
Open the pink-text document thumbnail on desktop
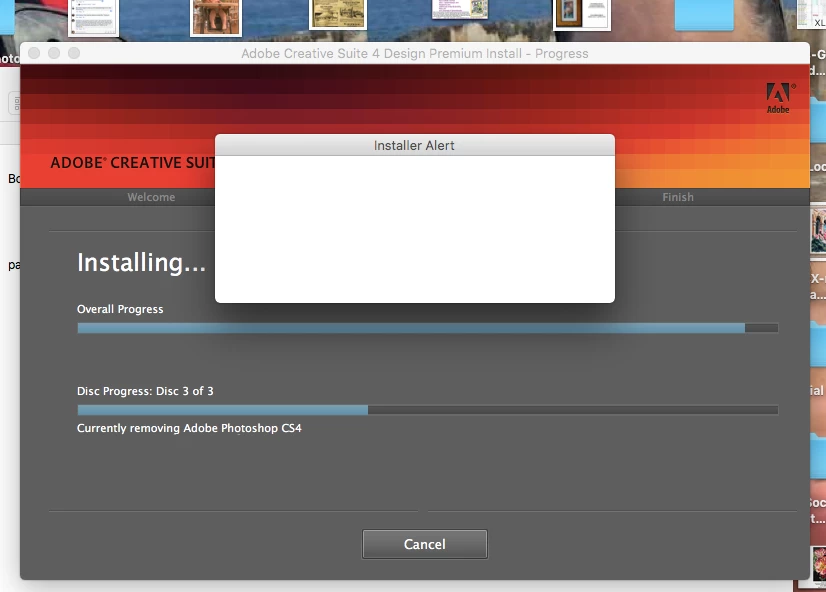460,9
